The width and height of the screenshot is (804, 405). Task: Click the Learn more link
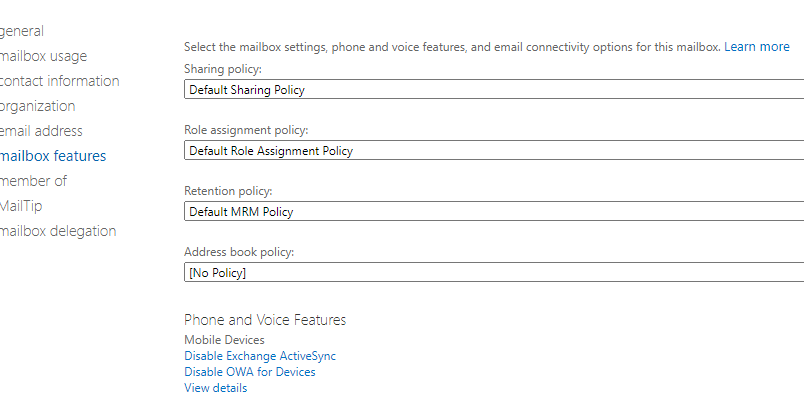757,47
